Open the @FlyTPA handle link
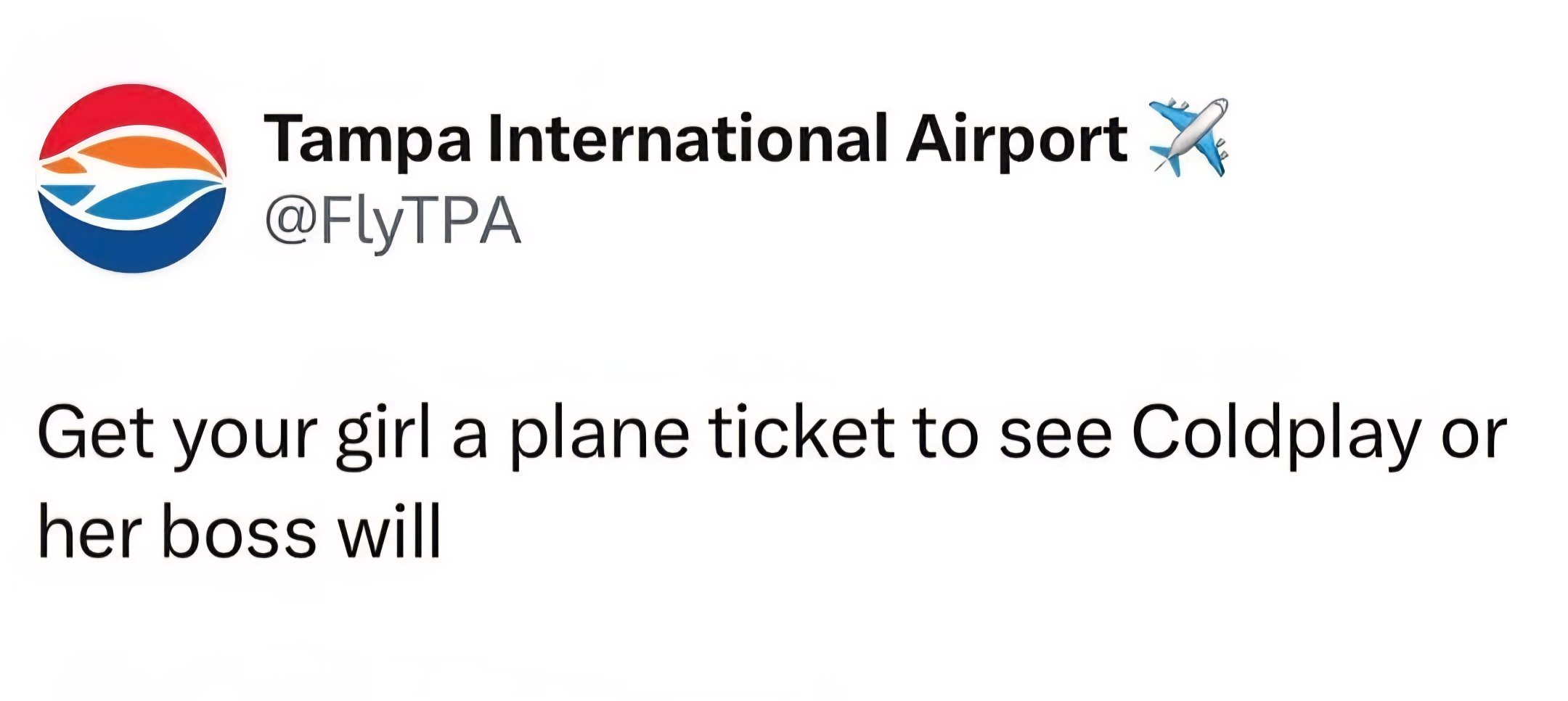Screen dimensions: 1568x701 [393, 223]
